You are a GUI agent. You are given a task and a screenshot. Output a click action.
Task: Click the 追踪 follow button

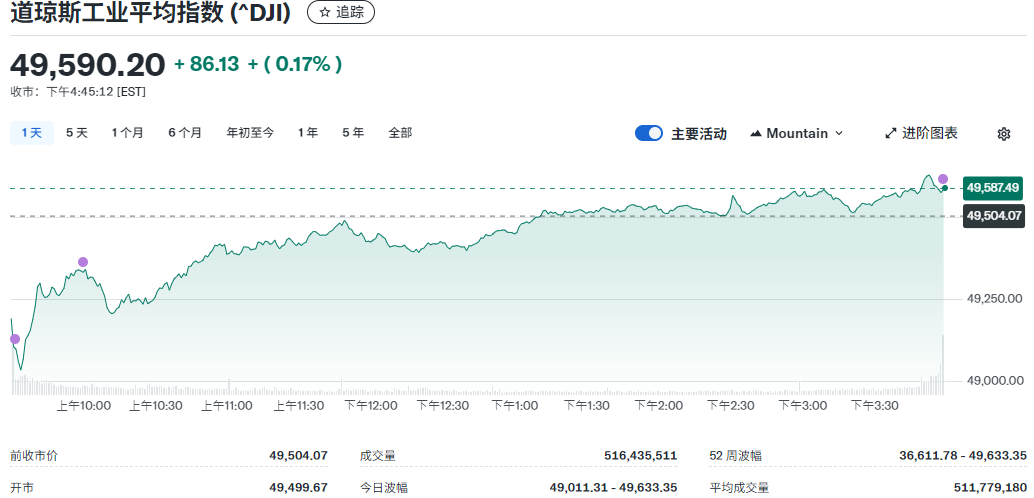341,13
